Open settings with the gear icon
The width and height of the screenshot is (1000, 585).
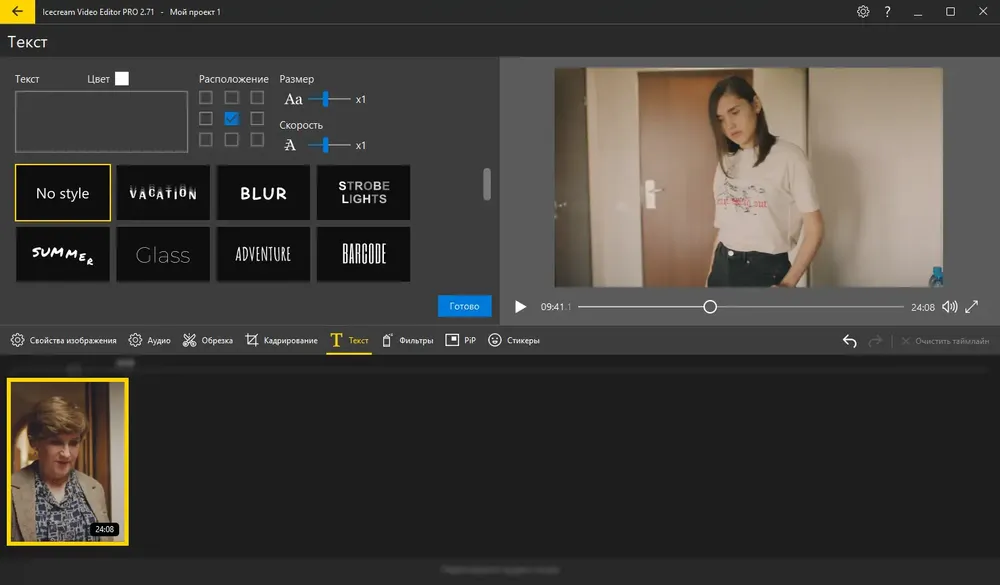[x=863, y=11]
